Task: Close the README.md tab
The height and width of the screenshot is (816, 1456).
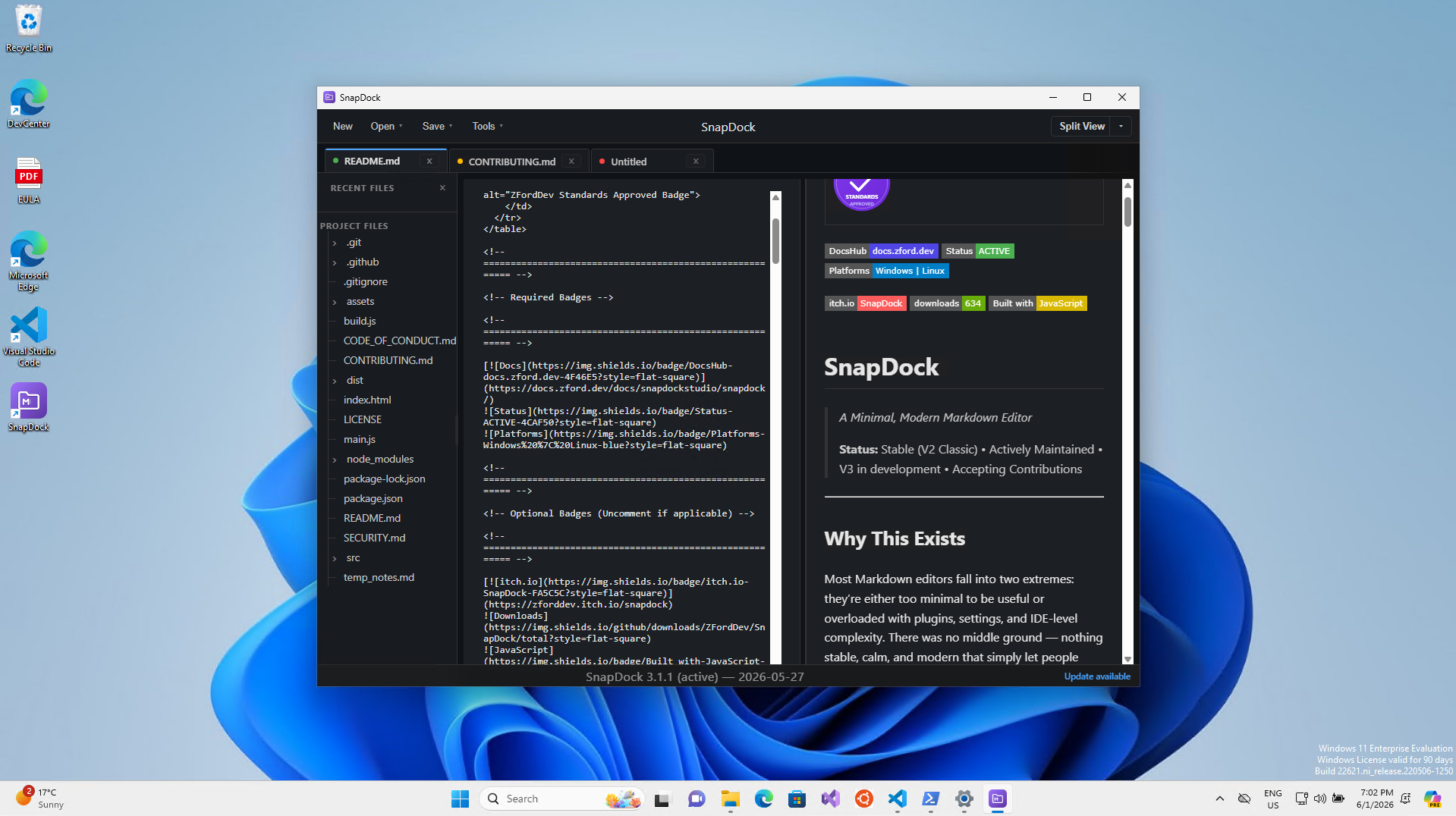Action: 429,161
